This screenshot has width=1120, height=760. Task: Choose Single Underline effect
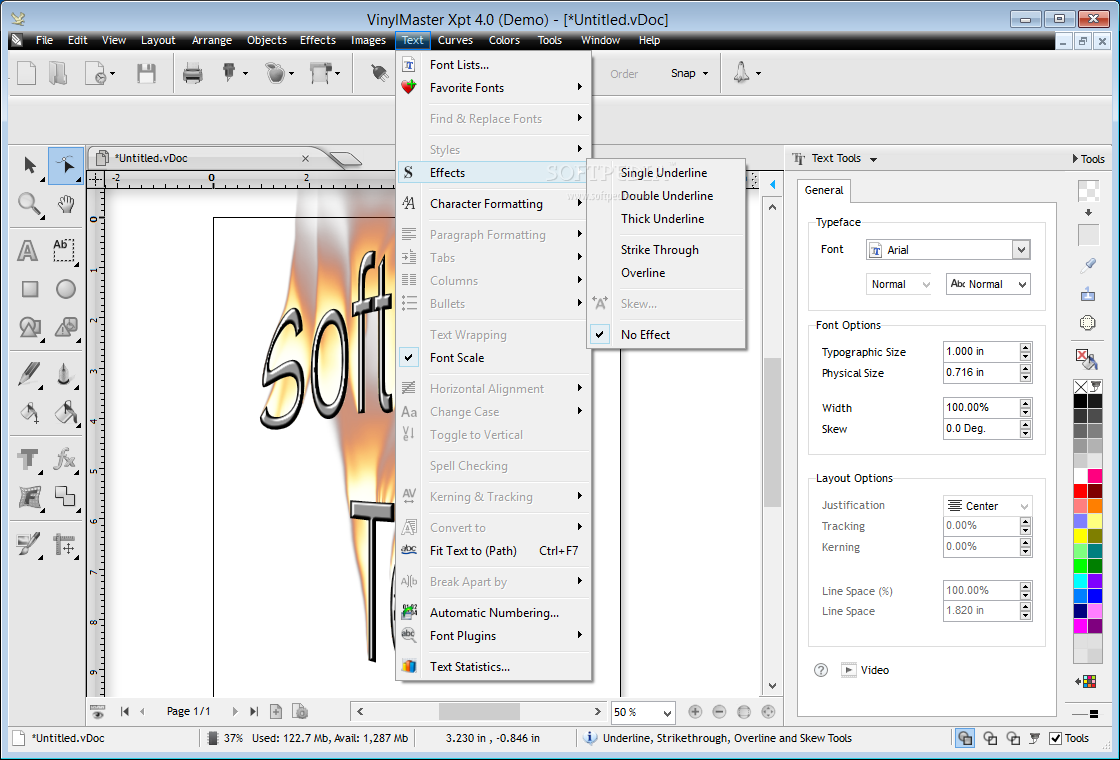click(x=666, y=173)
